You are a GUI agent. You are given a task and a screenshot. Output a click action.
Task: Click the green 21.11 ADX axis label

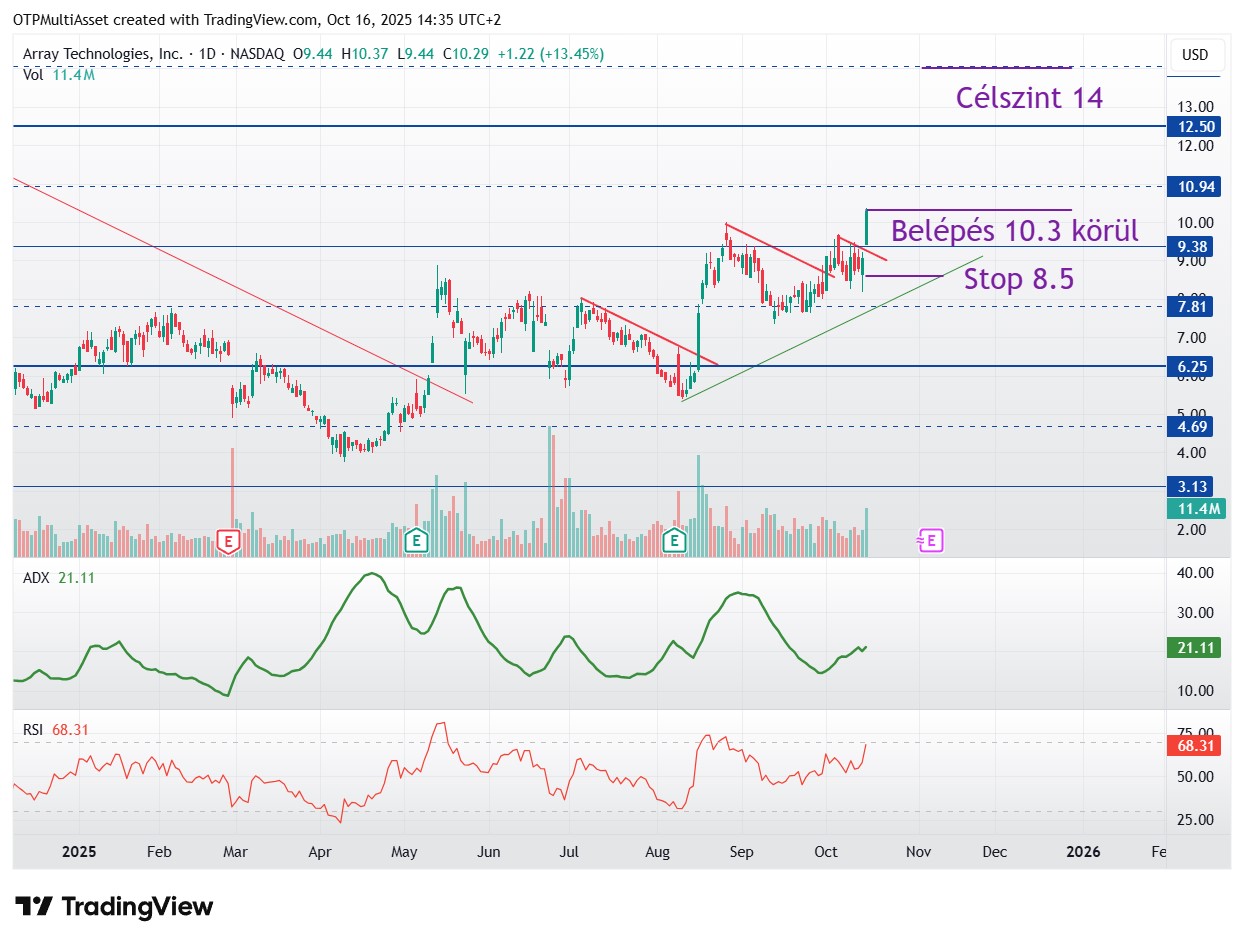pyautogui.click(x=1194, y=648)
